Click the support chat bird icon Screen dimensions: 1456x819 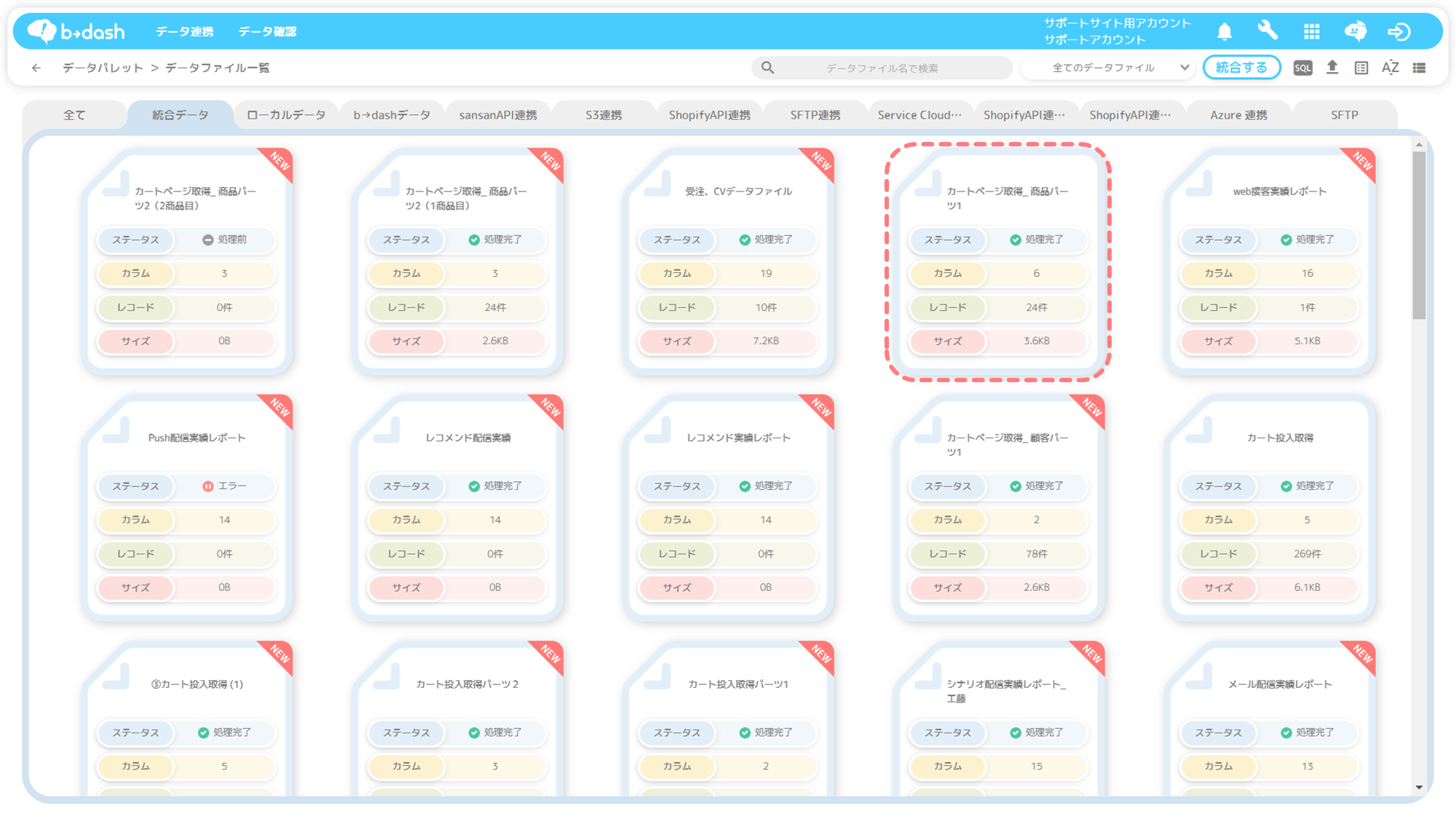click(x=1355, y=31)
